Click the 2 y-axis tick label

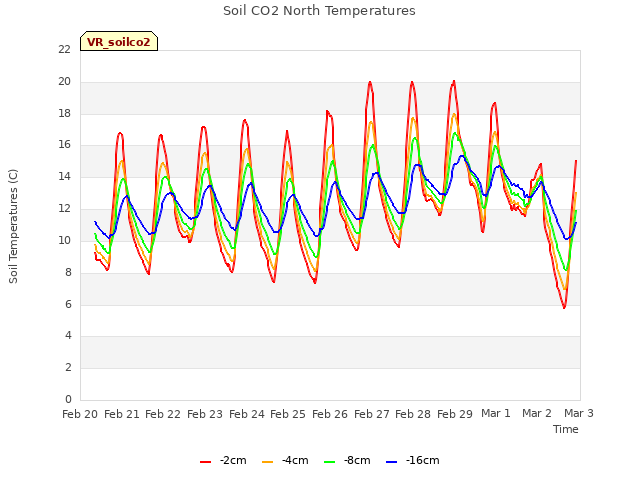pos(68,367)
